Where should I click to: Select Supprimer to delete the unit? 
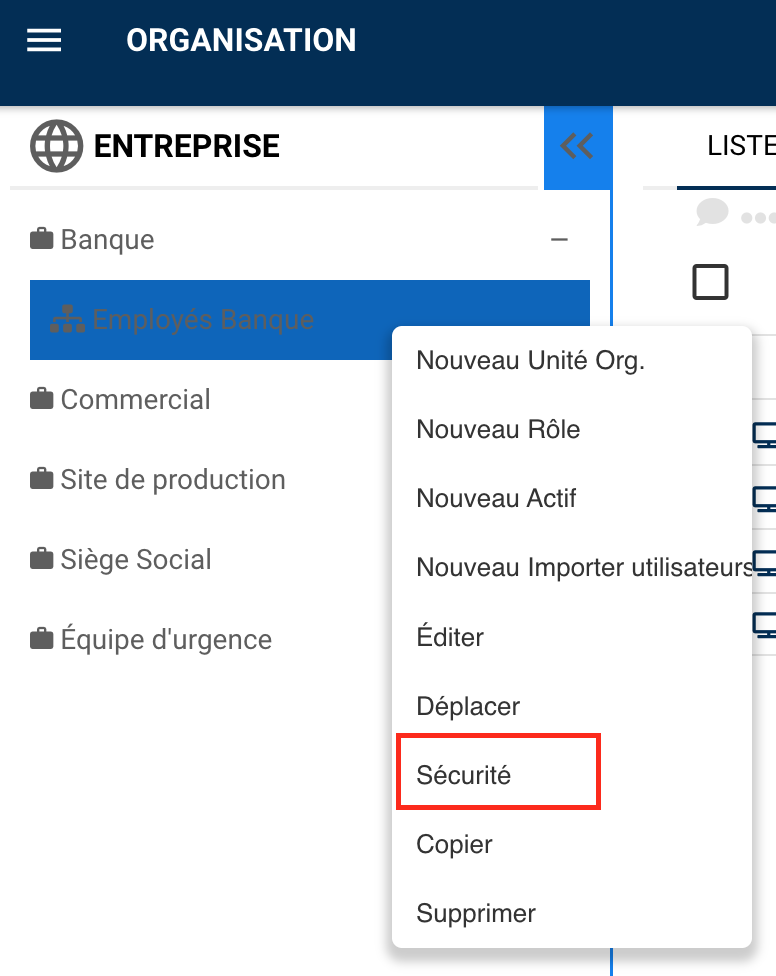pyautogui.click(x=476, y=913)
